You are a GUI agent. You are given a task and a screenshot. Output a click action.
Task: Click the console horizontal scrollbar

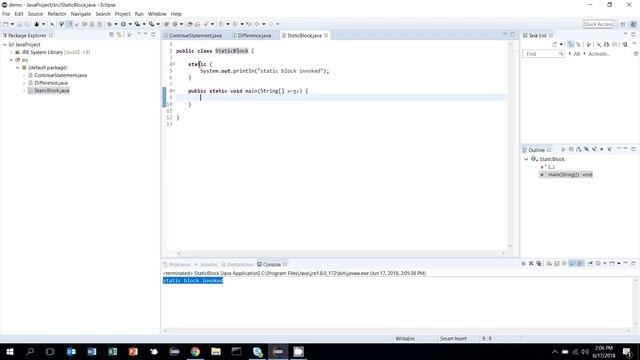tap(398, 330)
